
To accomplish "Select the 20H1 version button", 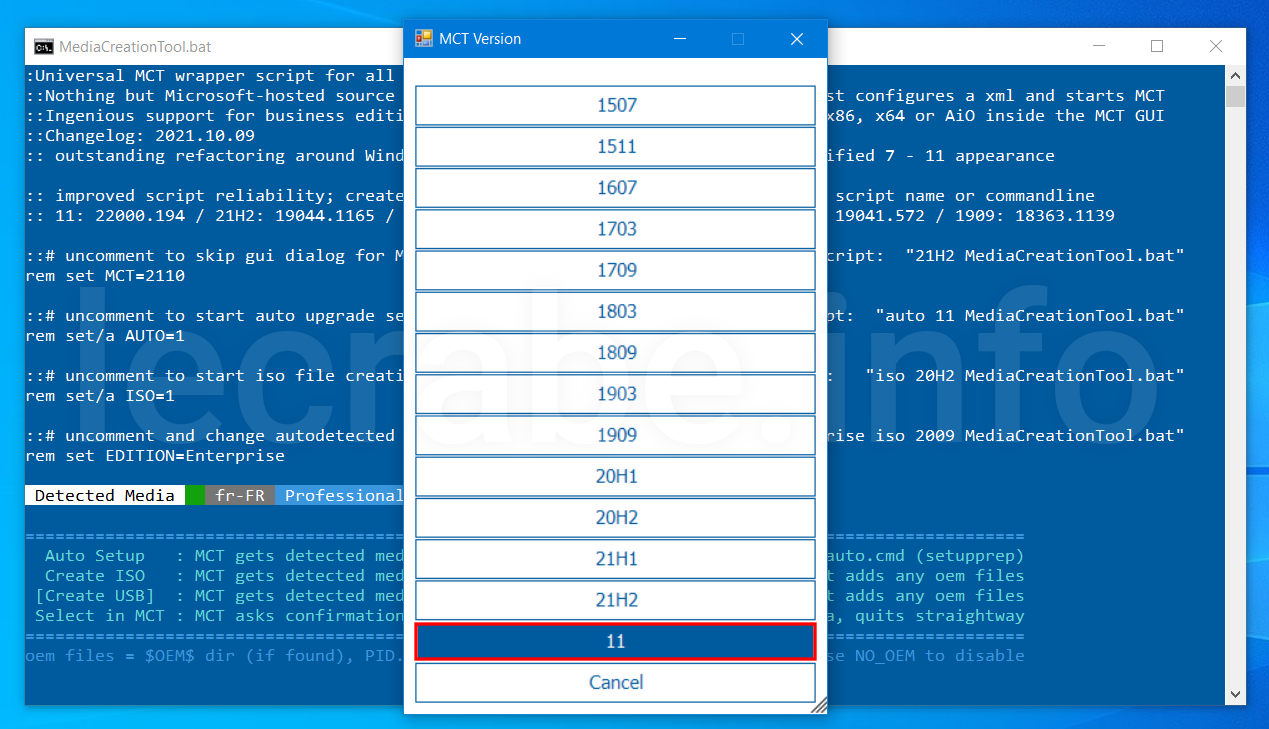I will point(616,476).
